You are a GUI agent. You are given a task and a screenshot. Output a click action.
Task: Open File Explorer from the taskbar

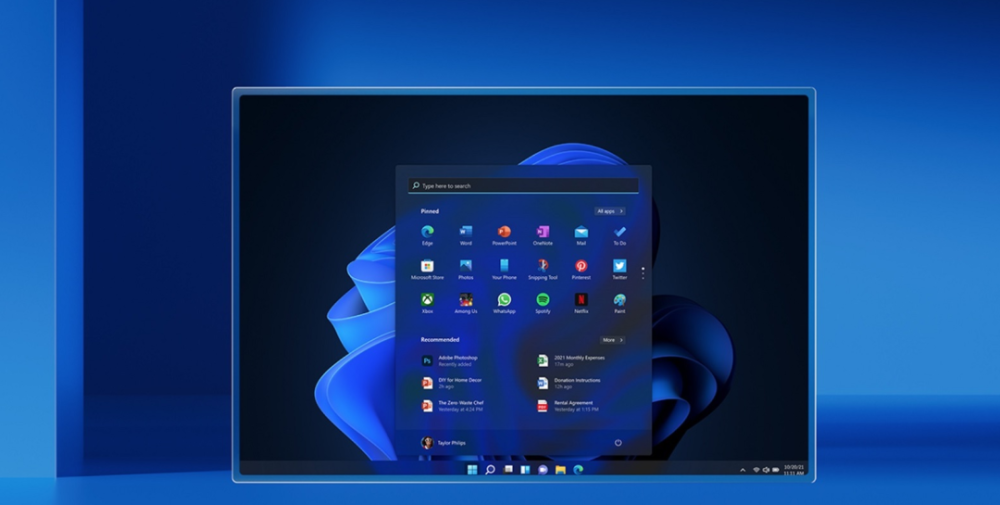tap(561, 470)
